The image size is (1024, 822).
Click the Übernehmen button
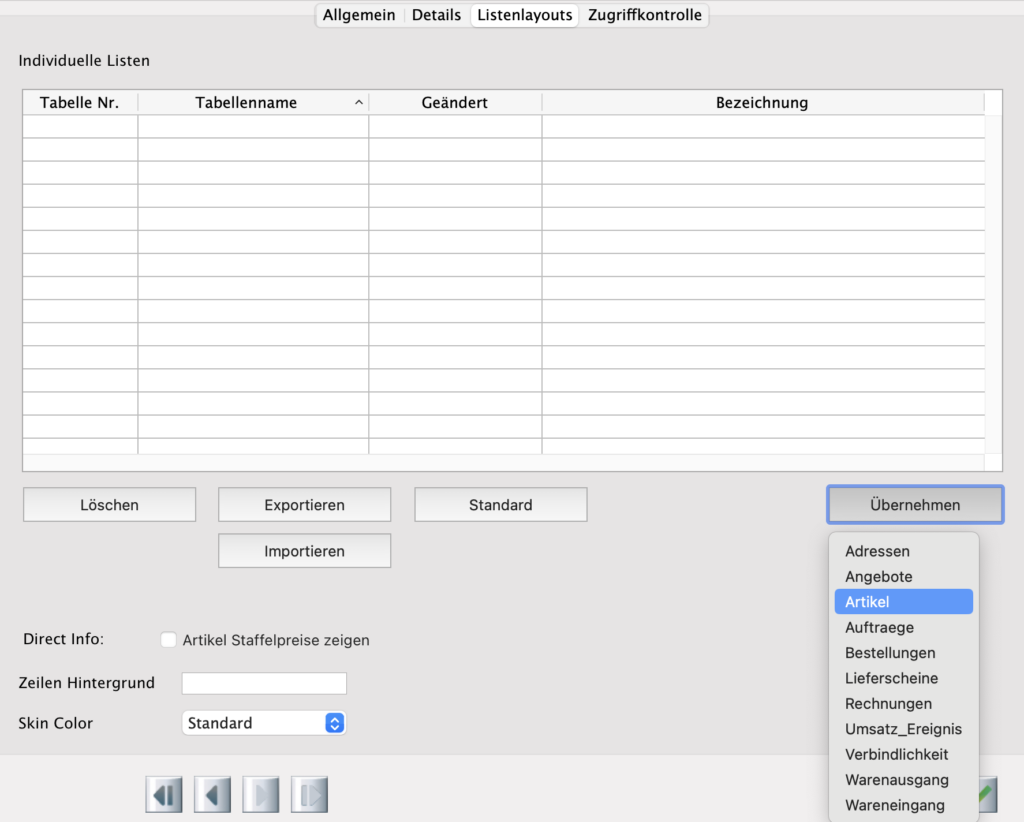(x=914, y=505)
